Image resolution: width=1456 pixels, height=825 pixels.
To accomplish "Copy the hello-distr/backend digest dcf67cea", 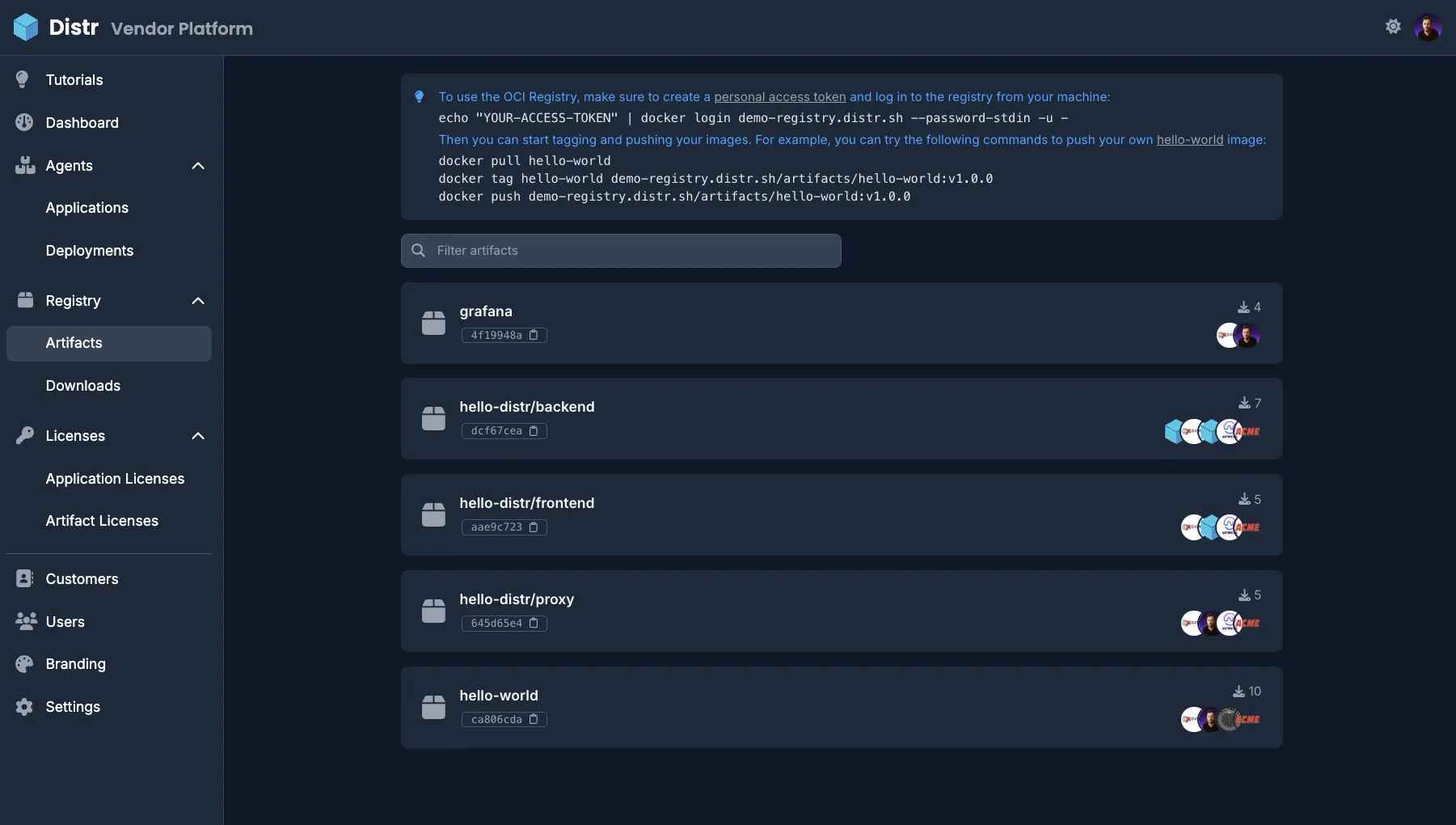I will 534,431.
